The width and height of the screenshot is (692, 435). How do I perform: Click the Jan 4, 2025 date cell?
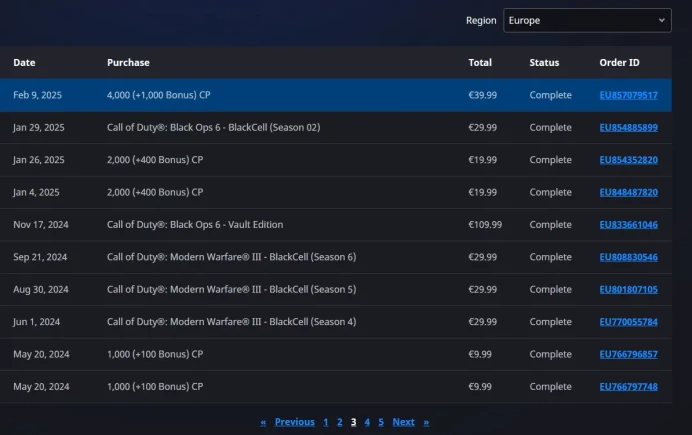click(x=36, y=192)
